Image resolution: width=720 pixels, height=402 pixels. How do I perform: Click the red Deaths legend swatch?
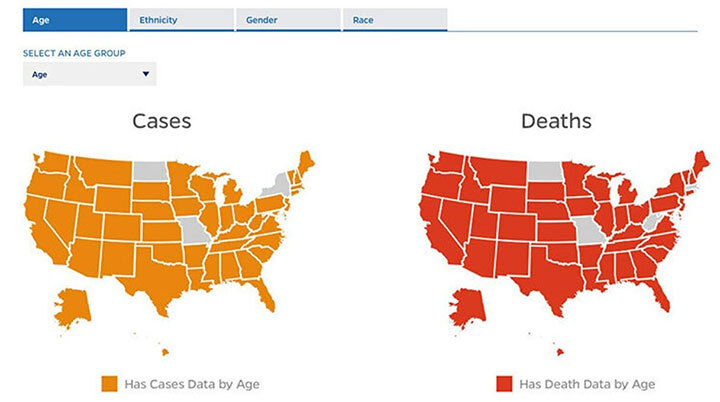[x=504, y=384]
